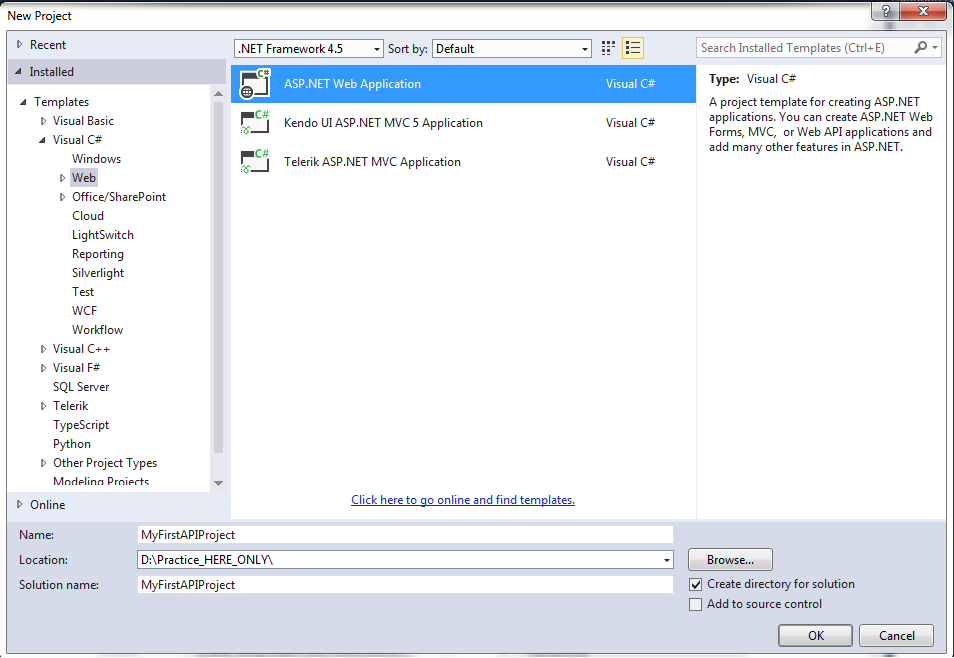Screen dimensions: 954x658
Task: Select the Test category
Action: coord(83,292)
